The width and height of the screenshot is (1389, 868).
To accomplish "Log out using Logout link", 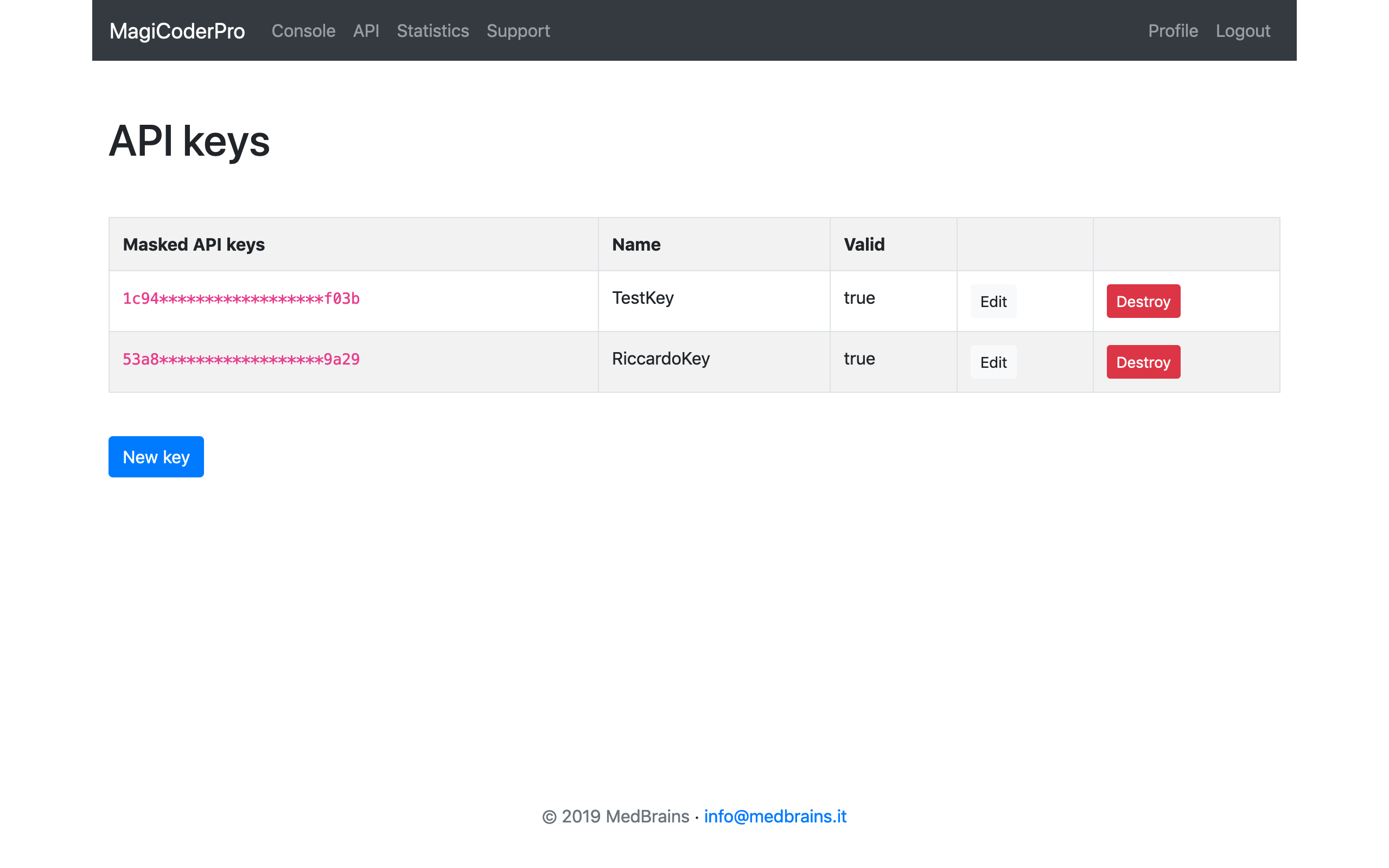I will point(1243,31).
